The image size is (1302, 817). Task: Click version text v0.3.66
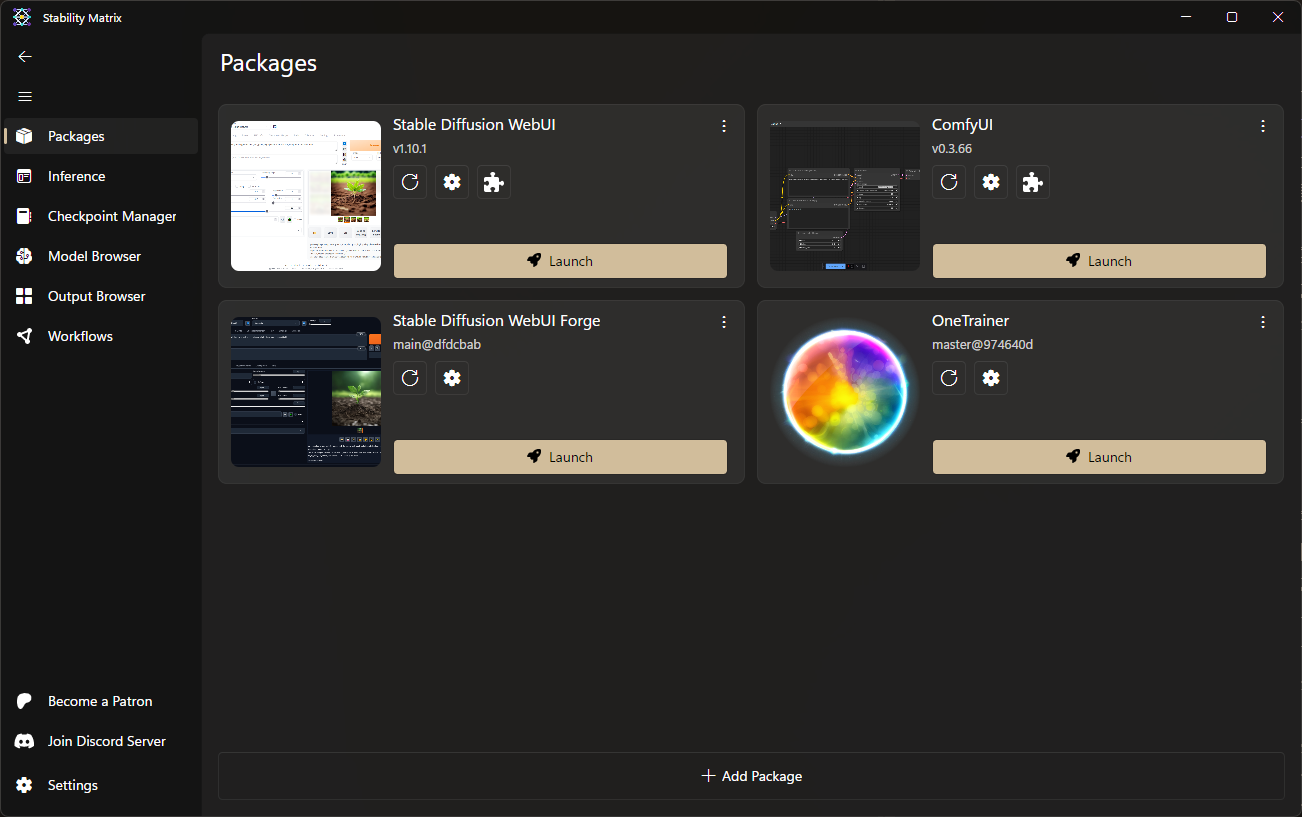[x=952, y=149]
